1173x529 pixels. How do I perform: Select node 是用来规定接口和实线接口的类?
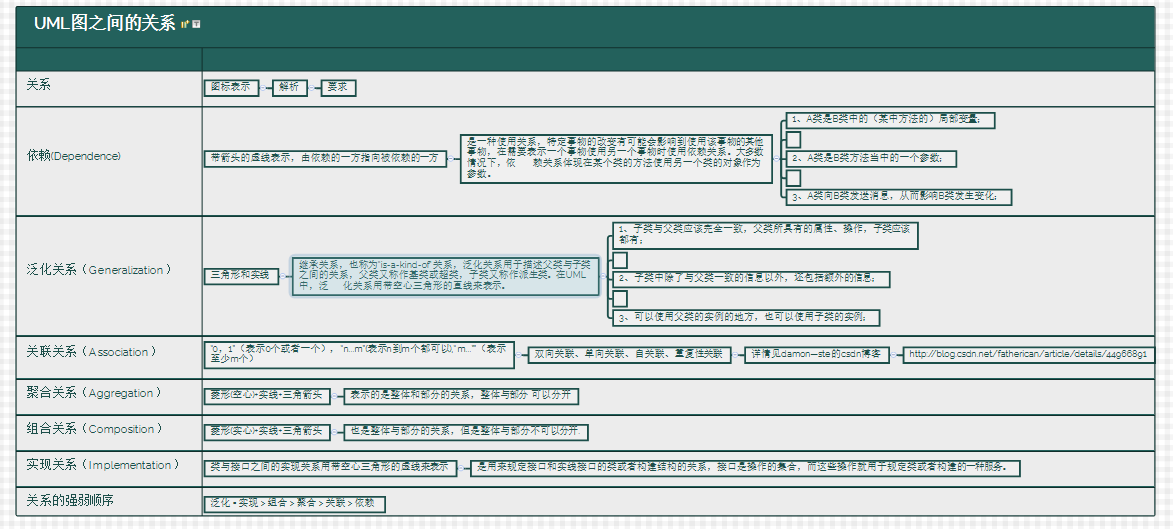click(745, 468)
